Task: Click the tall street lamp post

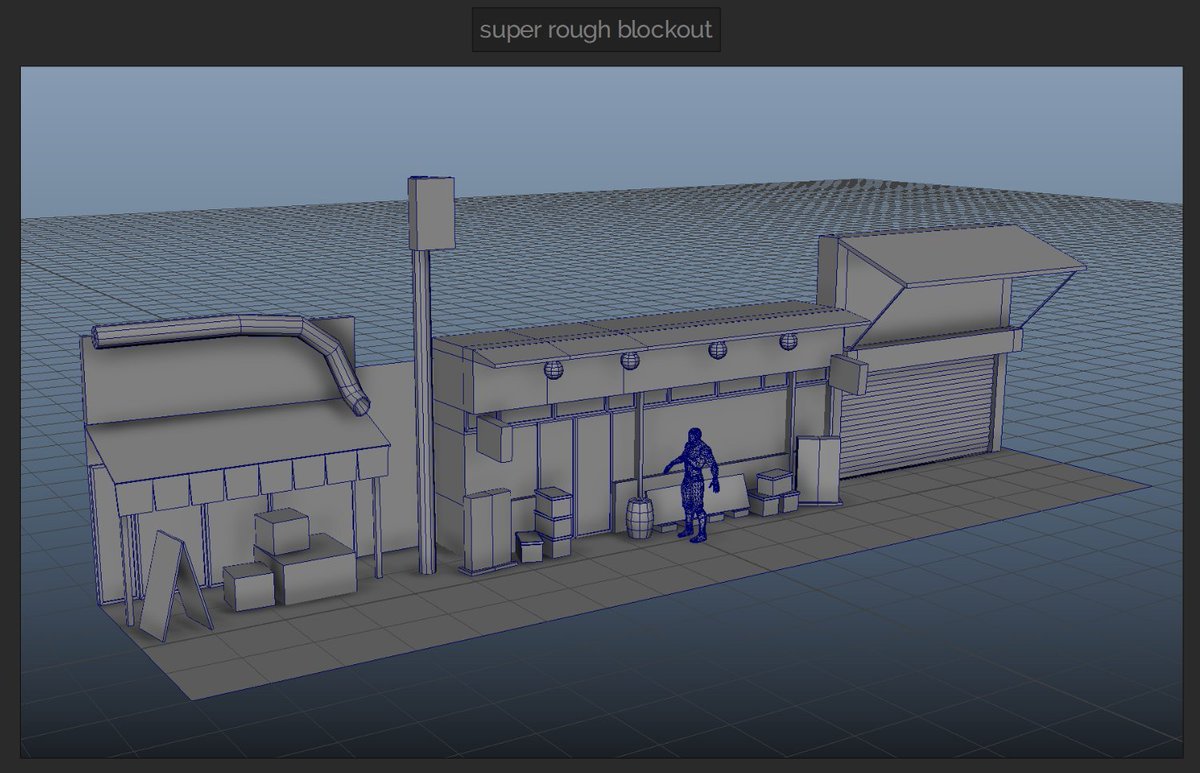Action: click(424, 400)
